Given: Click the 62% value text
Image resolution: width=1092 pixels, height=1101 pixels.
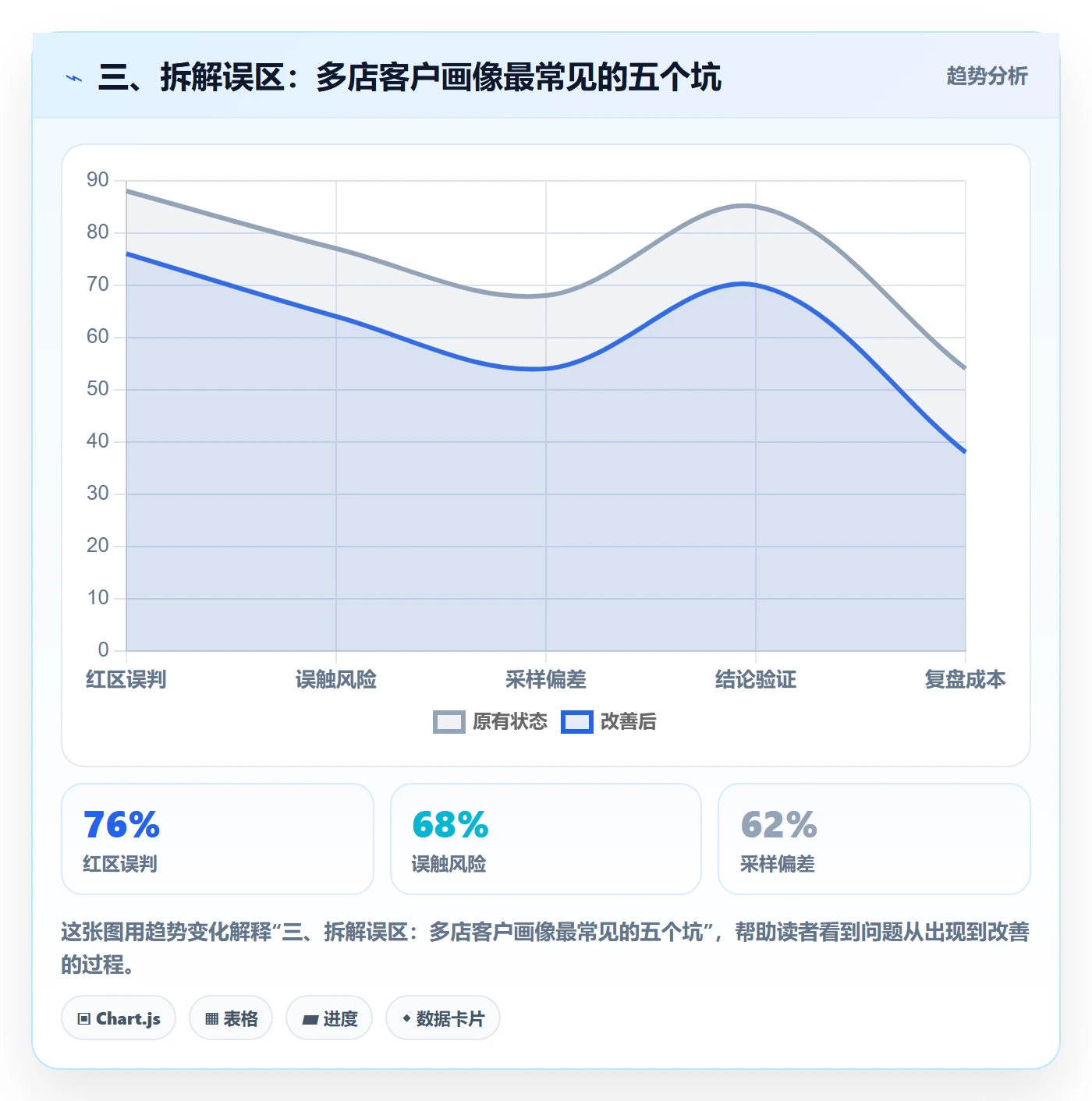Looking at the screenshot, I should (778, 825).
